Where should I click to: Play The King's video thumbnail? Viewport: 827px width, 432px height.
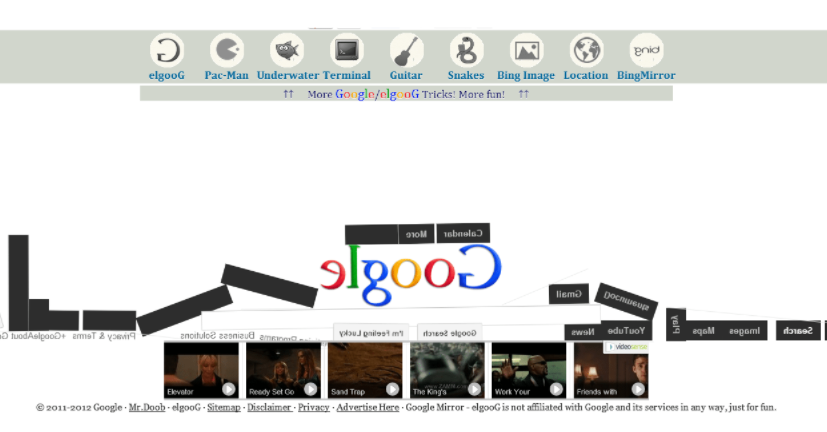(447, 370)
